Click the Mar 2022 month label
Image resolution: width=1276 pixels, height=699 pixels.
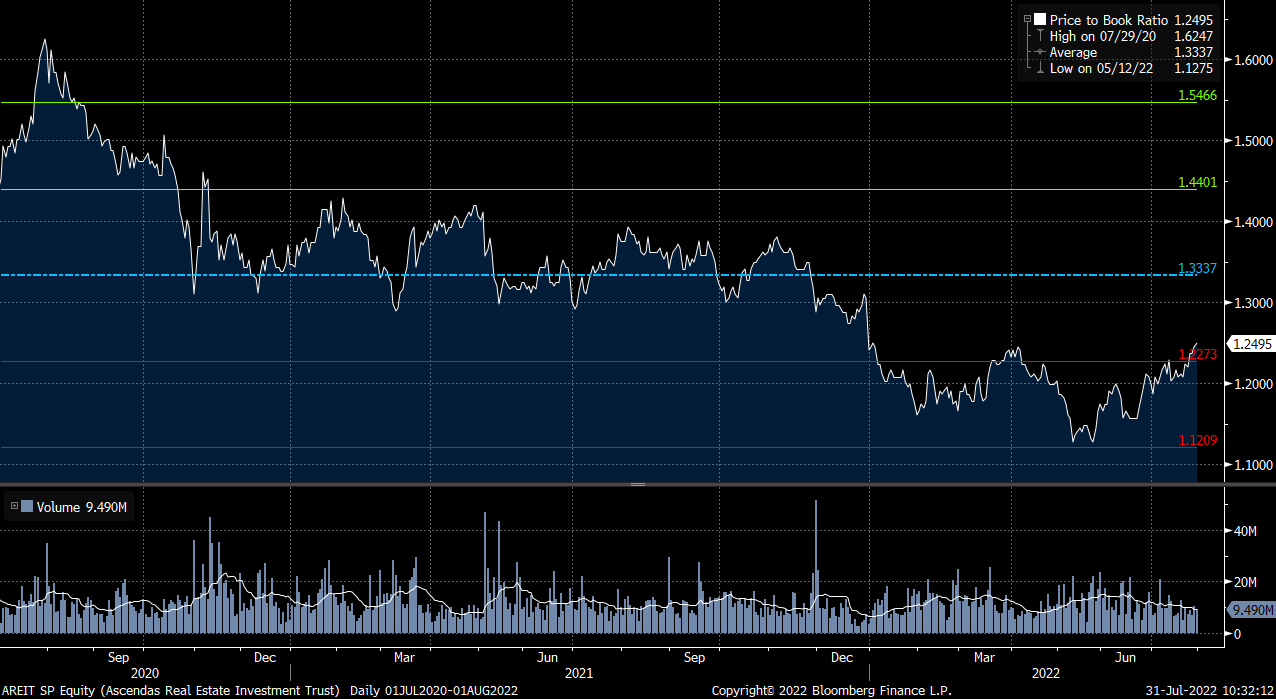[985, 658]
